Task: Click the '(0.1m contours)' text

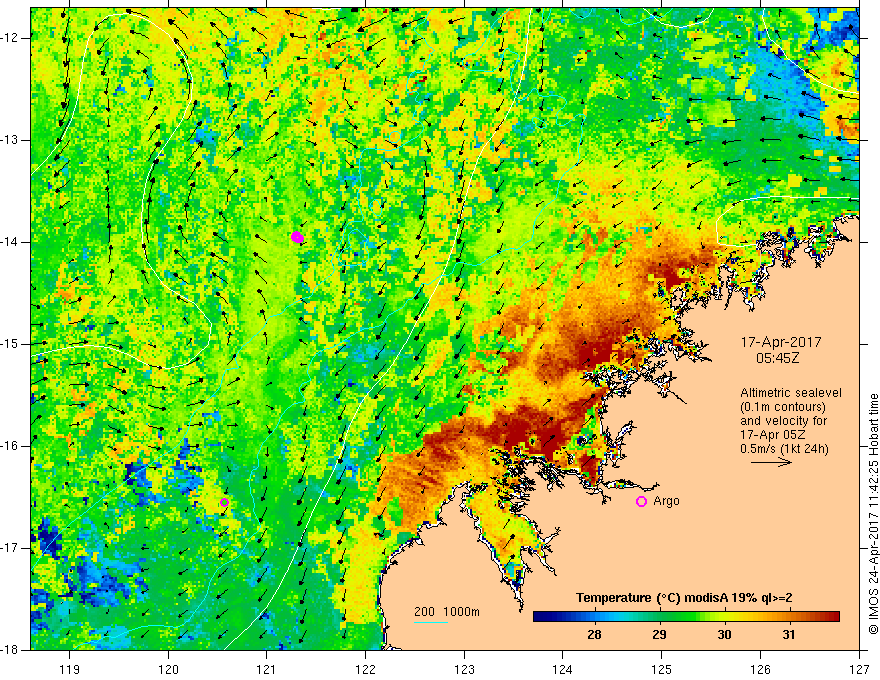Action: click(783, 407)
